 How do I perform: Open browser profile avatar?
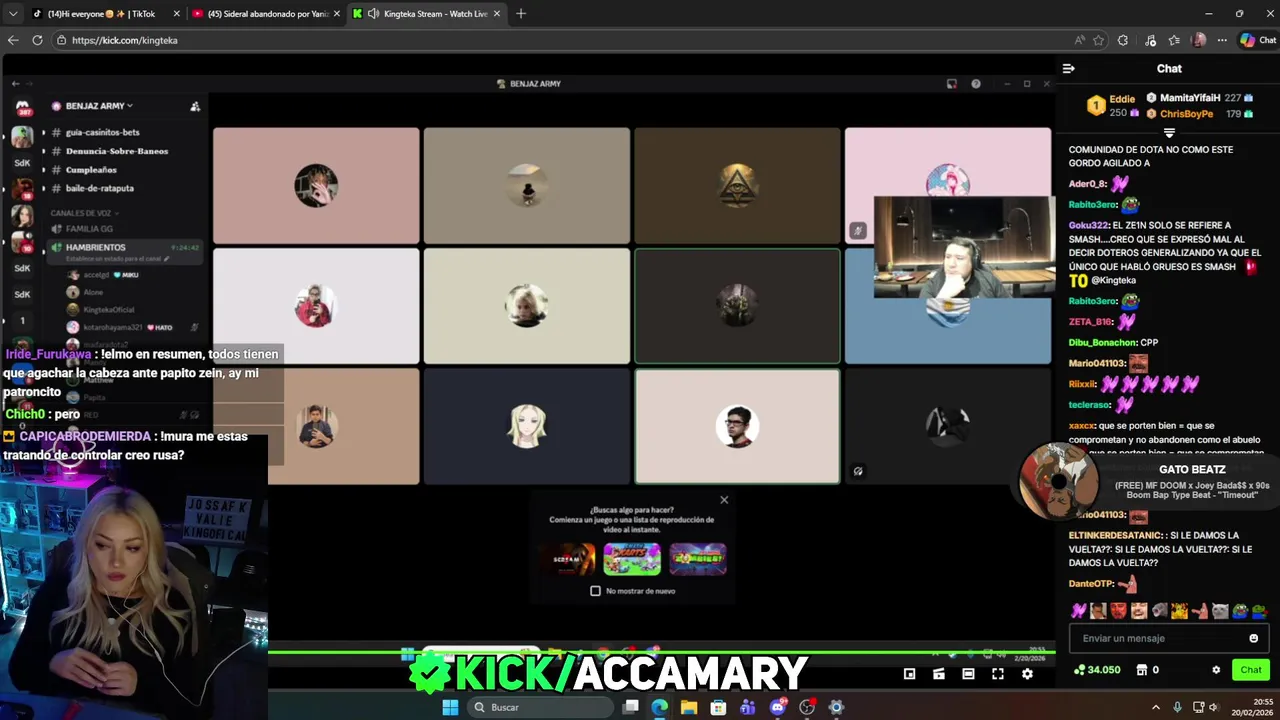[x=1199, y=40]
